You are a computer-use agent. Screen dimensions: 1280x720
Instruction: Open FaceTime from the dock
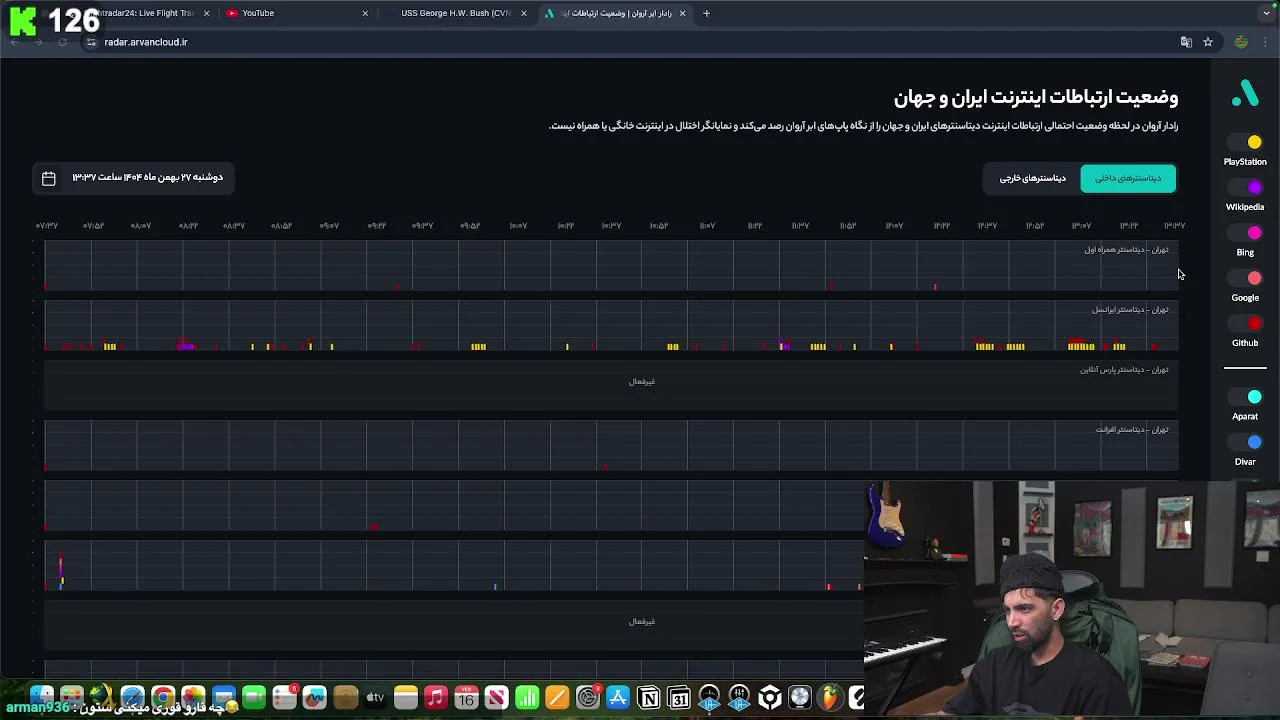pos(254,697)
